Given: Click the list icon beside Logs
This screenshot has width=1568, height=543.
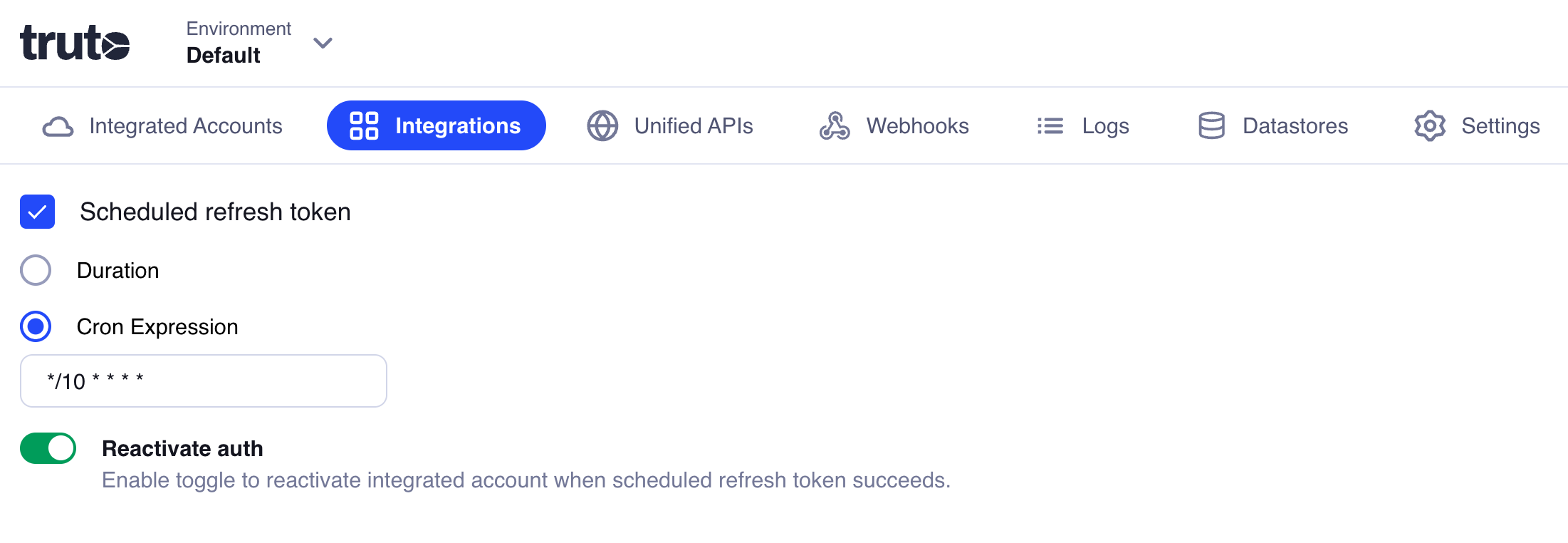Looking at the screenshot, I should pos(1050,126).
